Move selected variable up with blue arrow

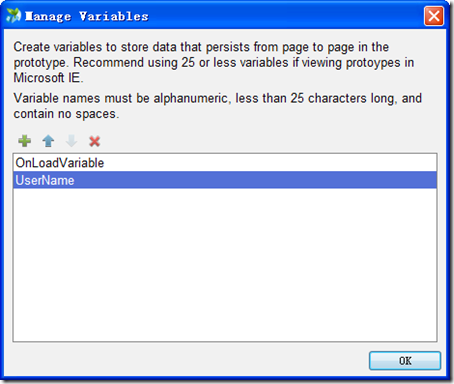pyautogui.click(x=48, y=141)
